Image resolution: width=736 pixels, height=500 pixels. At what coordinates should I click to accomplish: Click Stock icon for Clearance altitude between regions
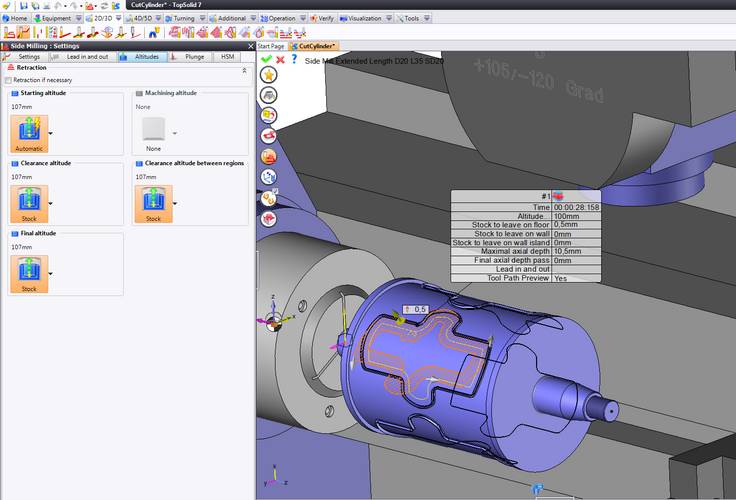tap(153, 203)
